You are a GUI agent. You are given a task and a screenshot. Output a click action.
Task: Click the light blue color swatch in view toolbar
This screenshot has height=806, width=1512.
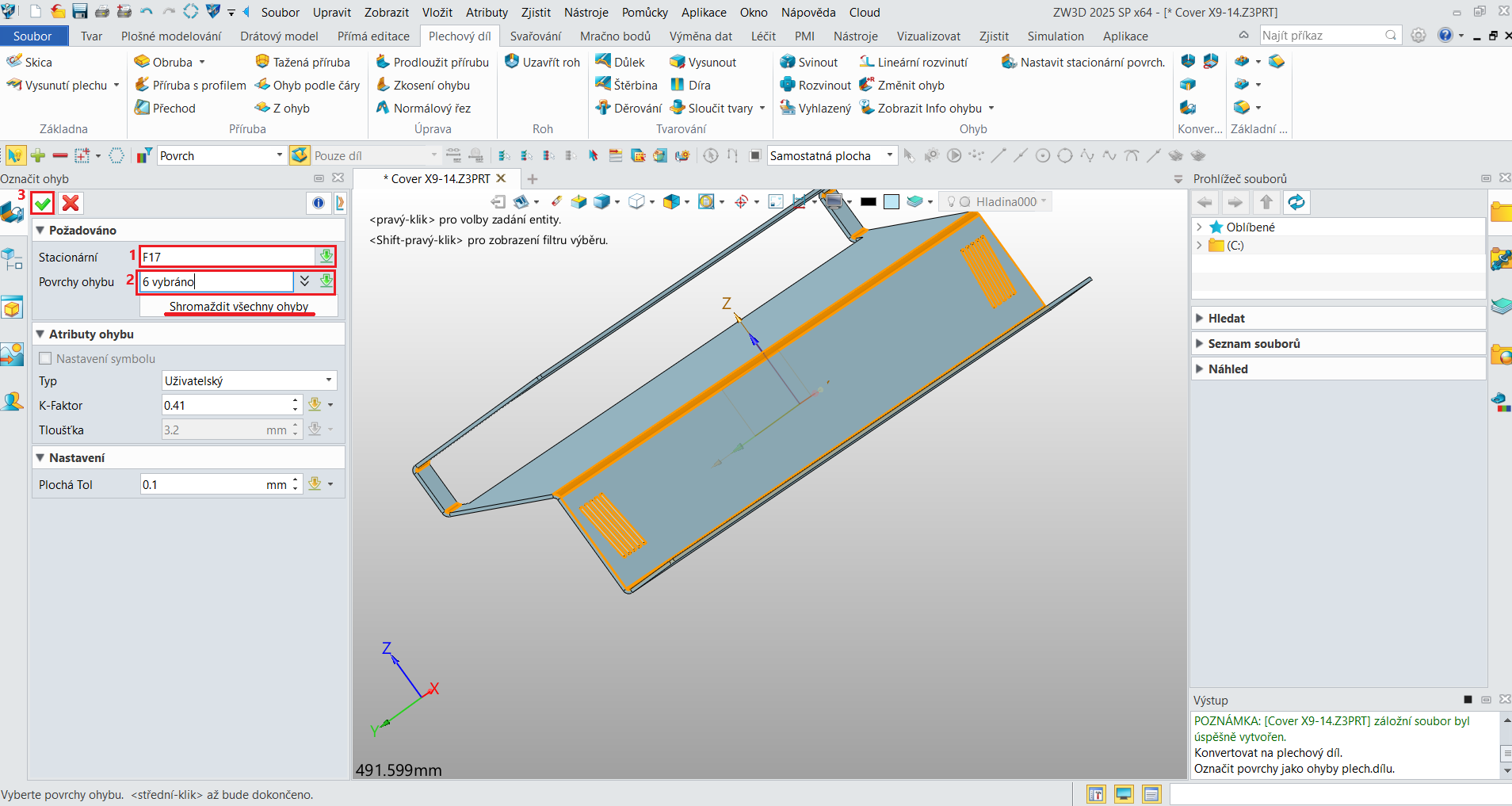point(892,201)
